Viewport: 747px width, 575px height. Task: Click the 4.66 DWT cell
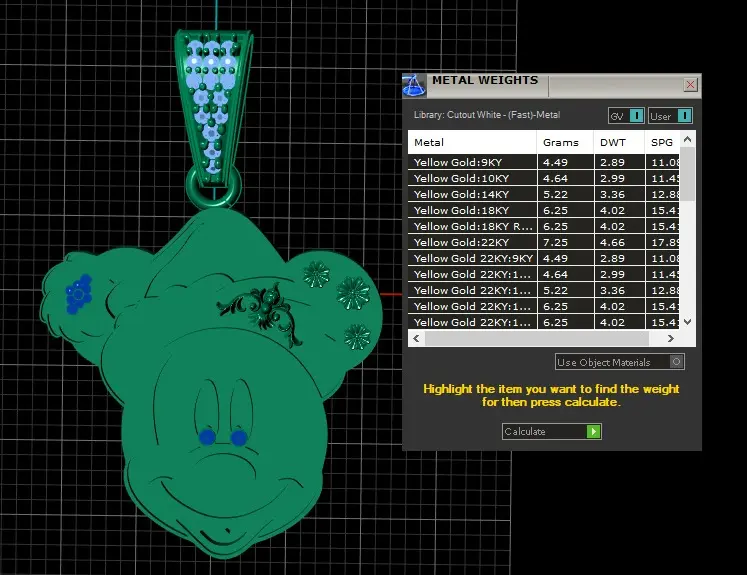[619, 242]
